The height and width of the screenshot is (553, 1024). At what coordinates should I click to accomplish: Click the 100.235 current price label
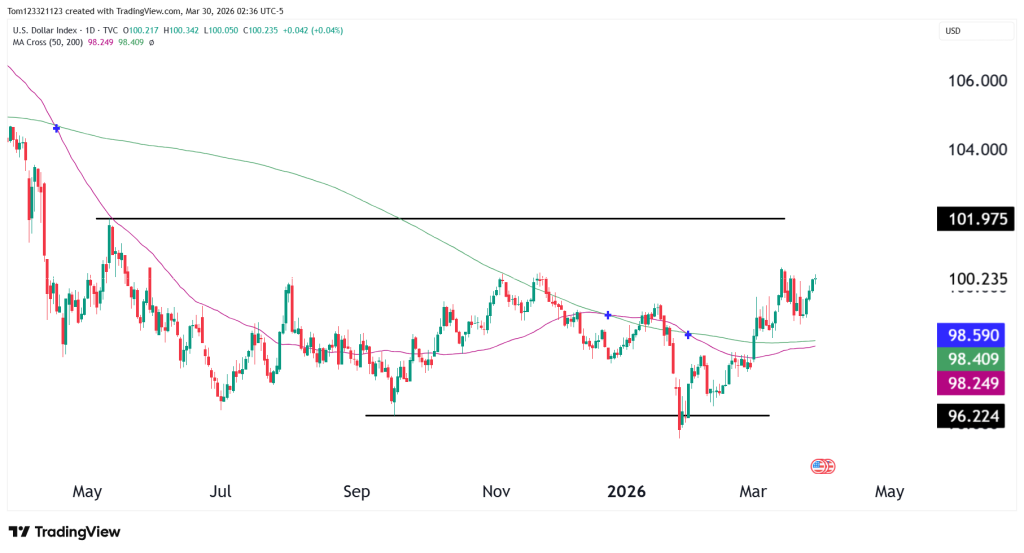(975, 281)
